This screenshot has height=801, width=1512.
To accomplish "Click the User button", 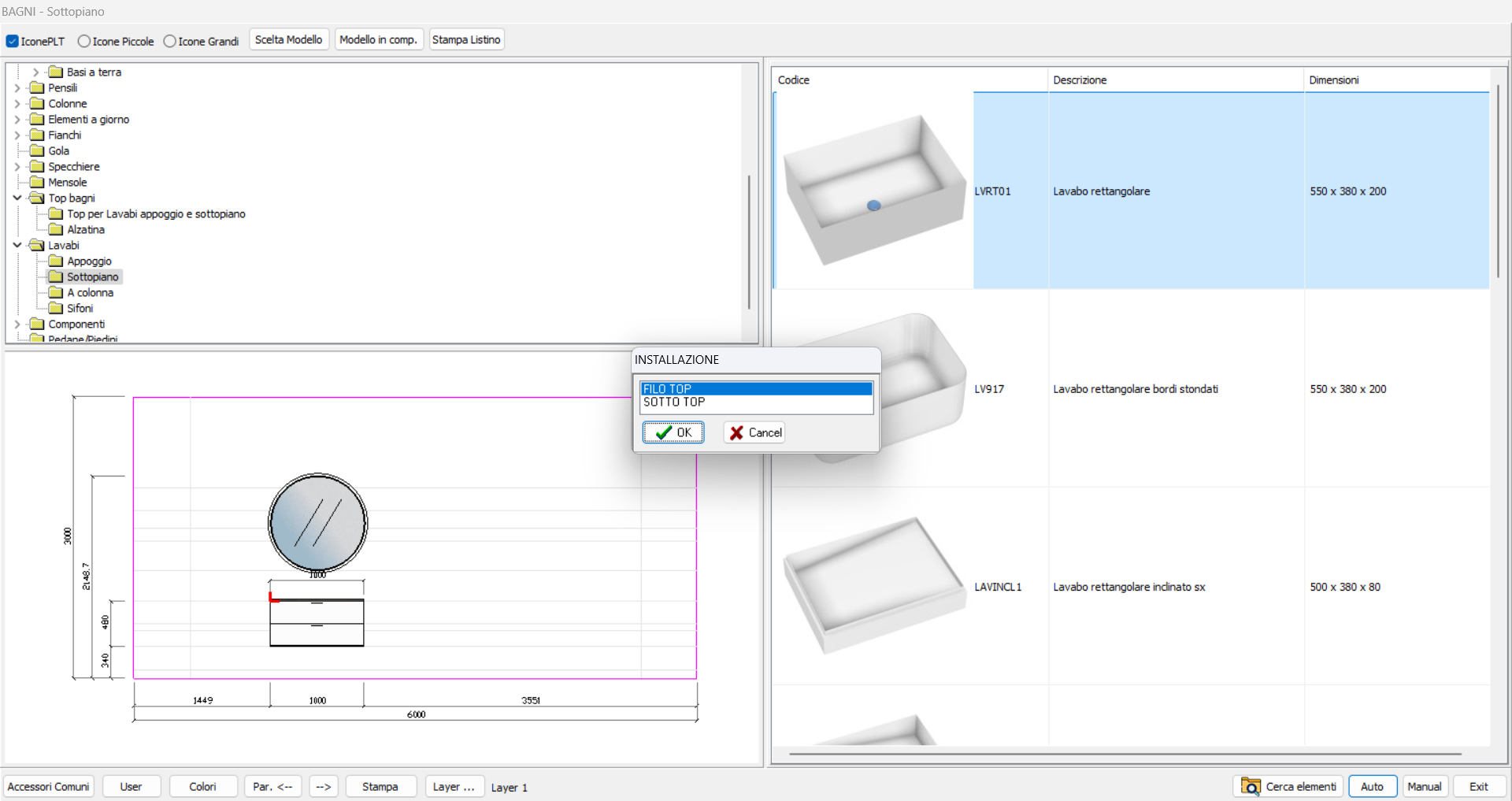I will [131, 786].
